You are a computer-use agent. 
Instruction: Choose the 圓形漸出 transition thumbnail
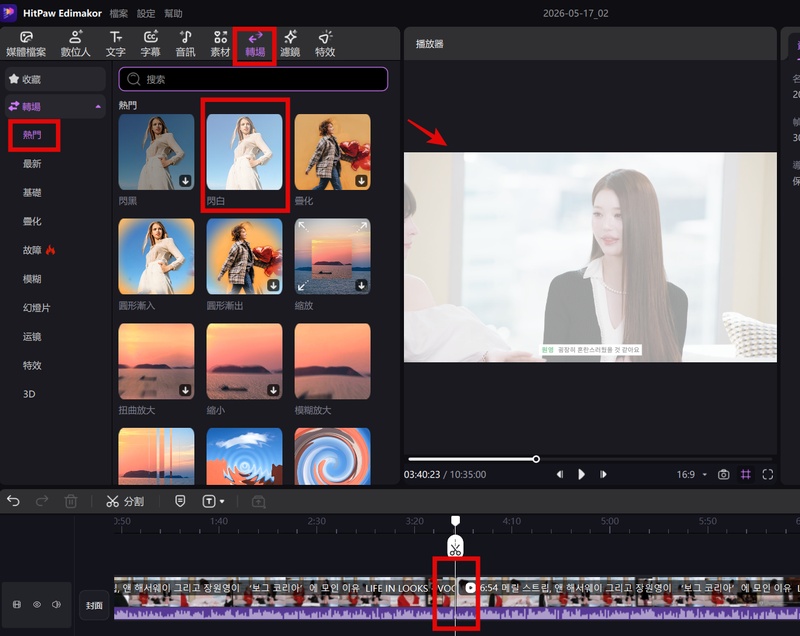click(x=244, y=257)
